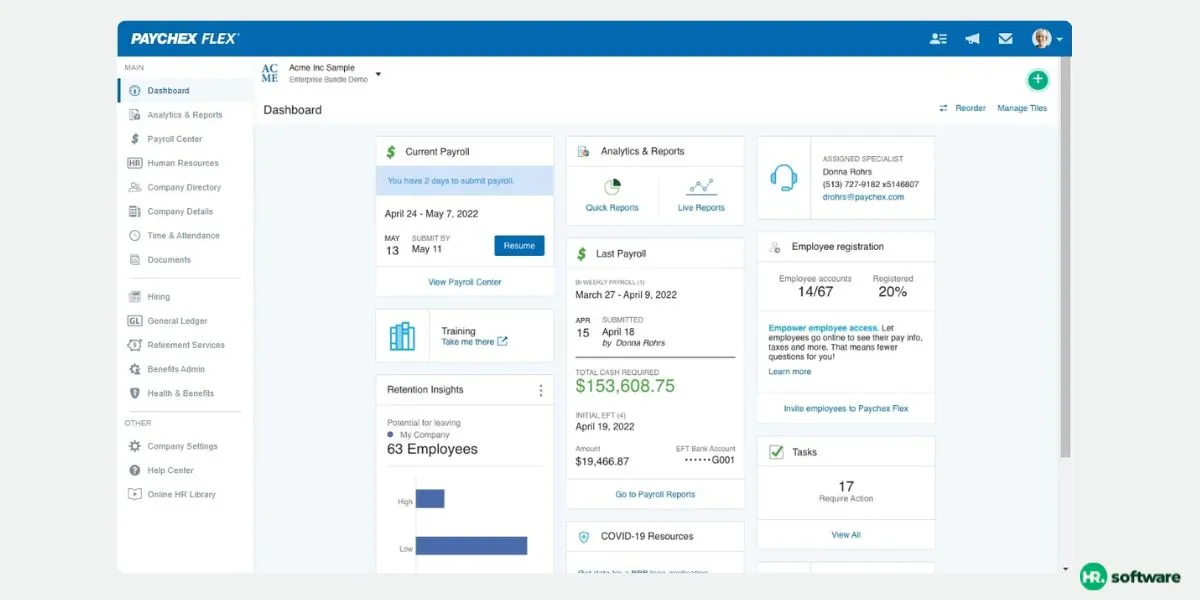Click the Analytics & Reports tile icon
This screenshot has height=600, width=1200.
(x=584, y=152)
